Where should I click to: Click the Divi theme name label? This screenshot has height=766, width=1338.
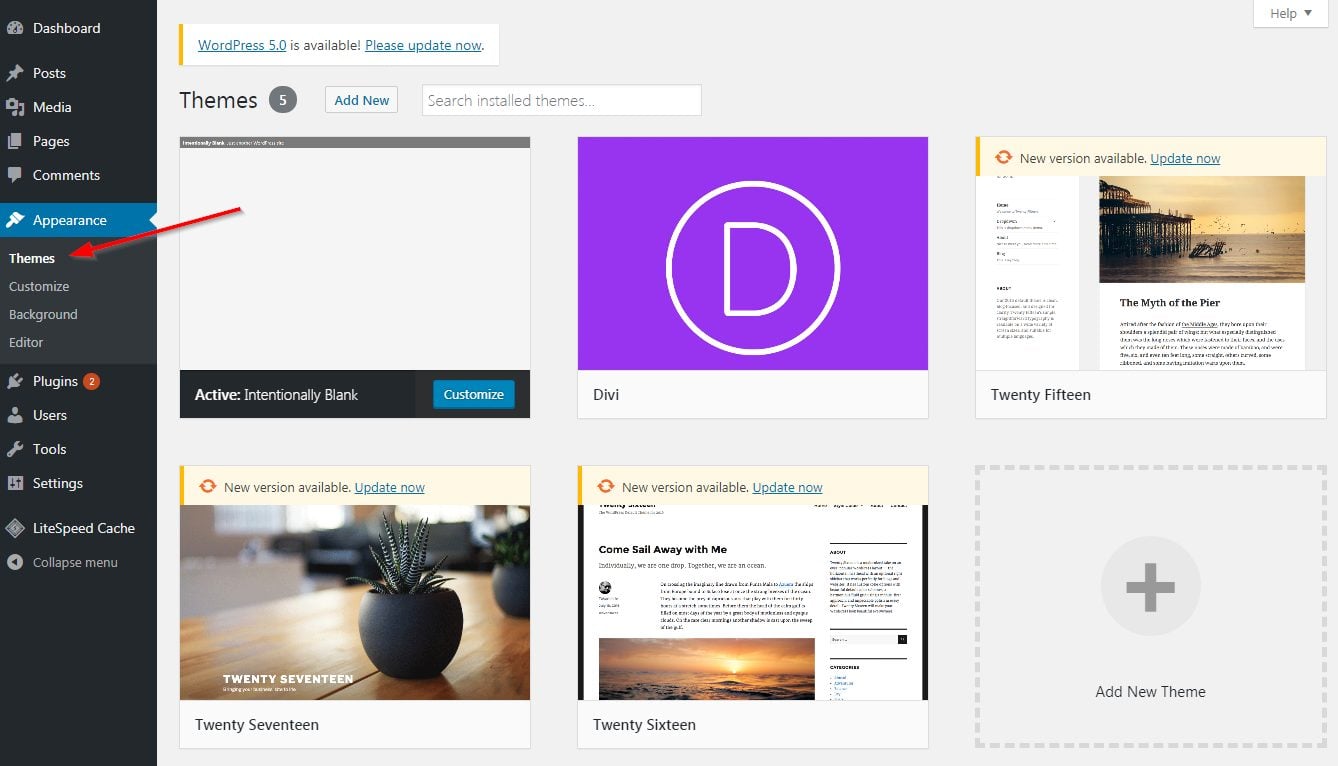tap(606, 394)
